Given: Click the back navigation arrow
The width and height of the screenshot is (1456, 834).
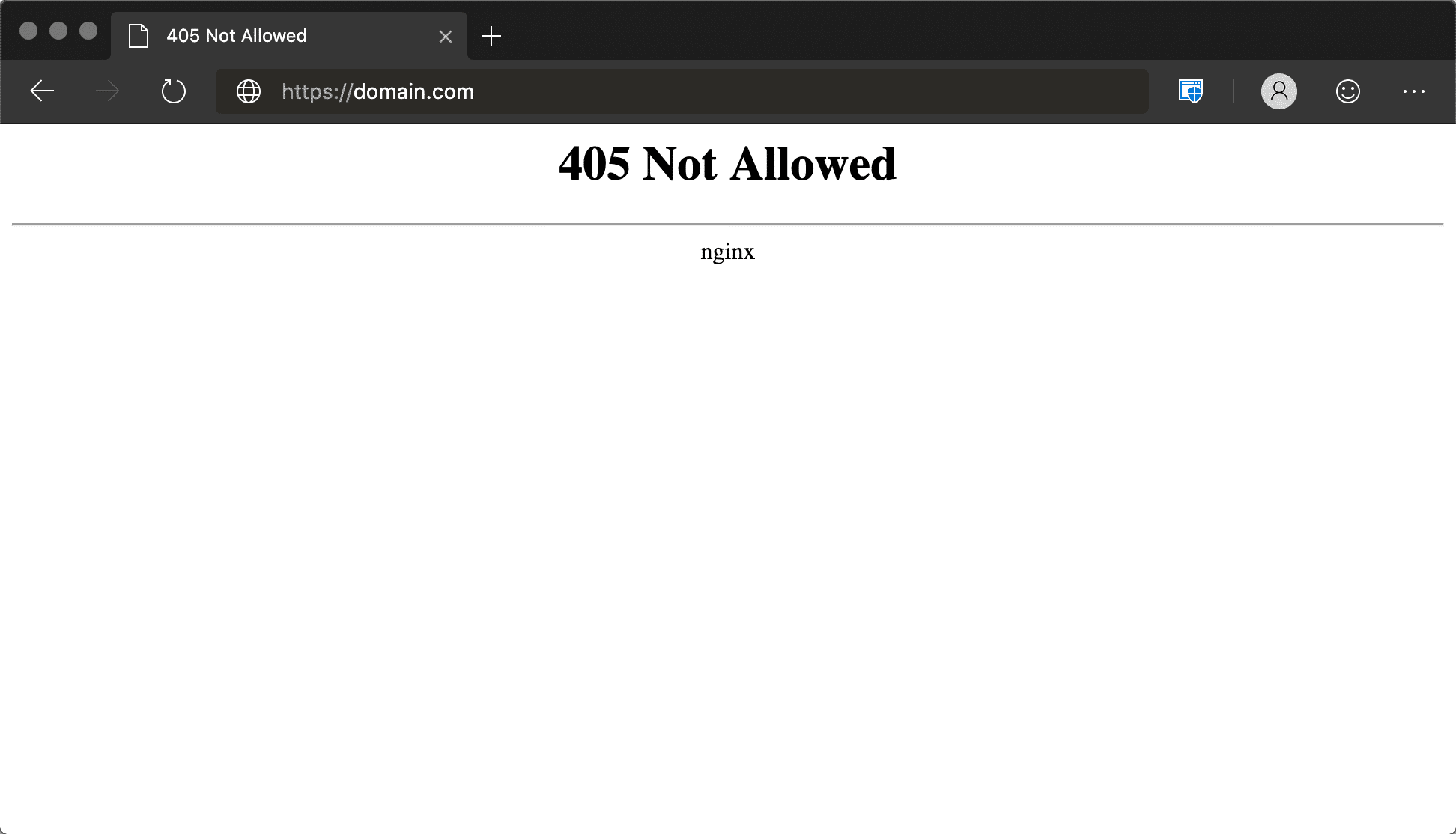Looking at the screenshot, I should [x=41, y=91].
